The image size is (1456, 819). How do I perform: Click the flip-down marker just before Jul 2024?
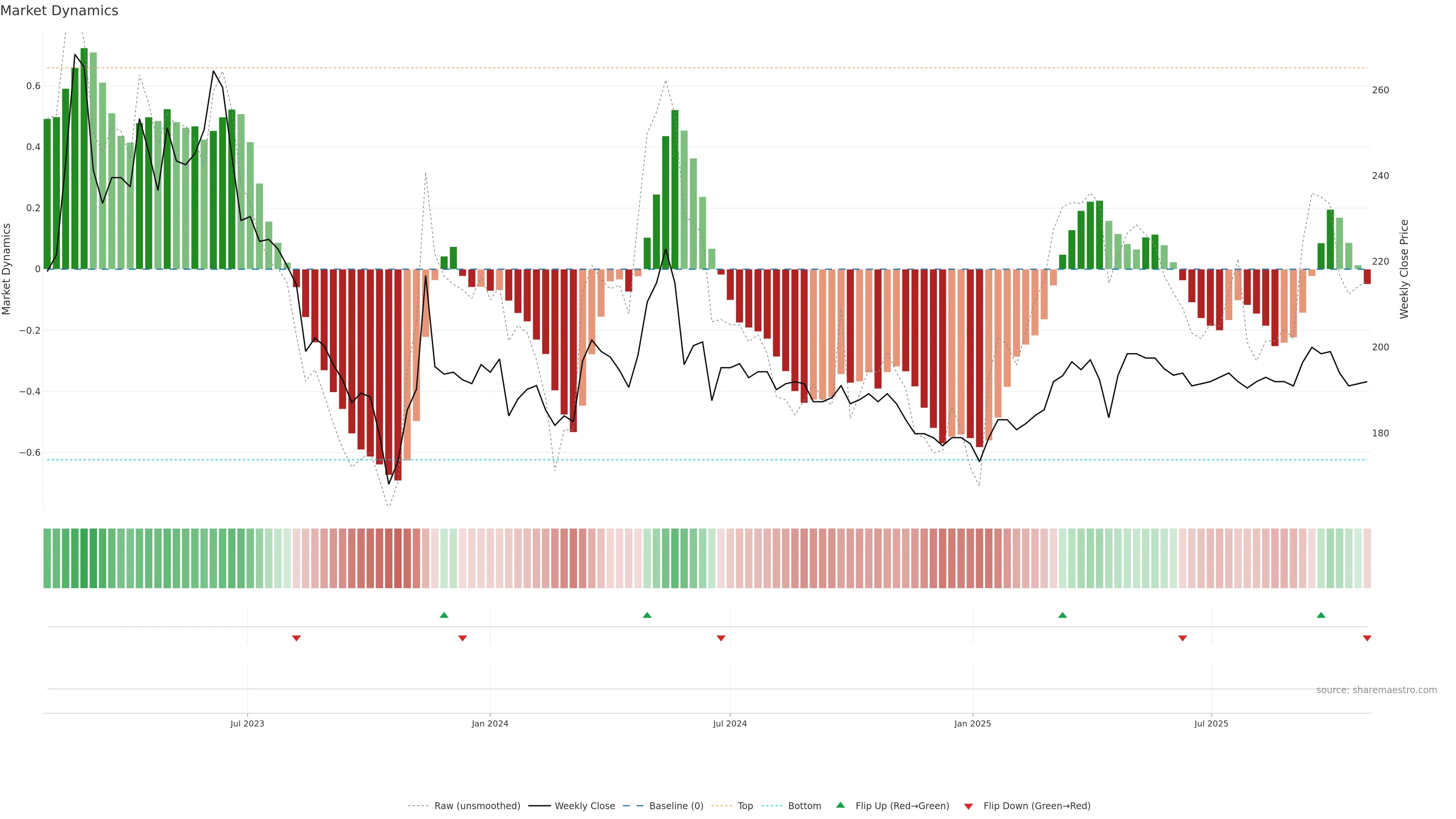click(721, 638)
